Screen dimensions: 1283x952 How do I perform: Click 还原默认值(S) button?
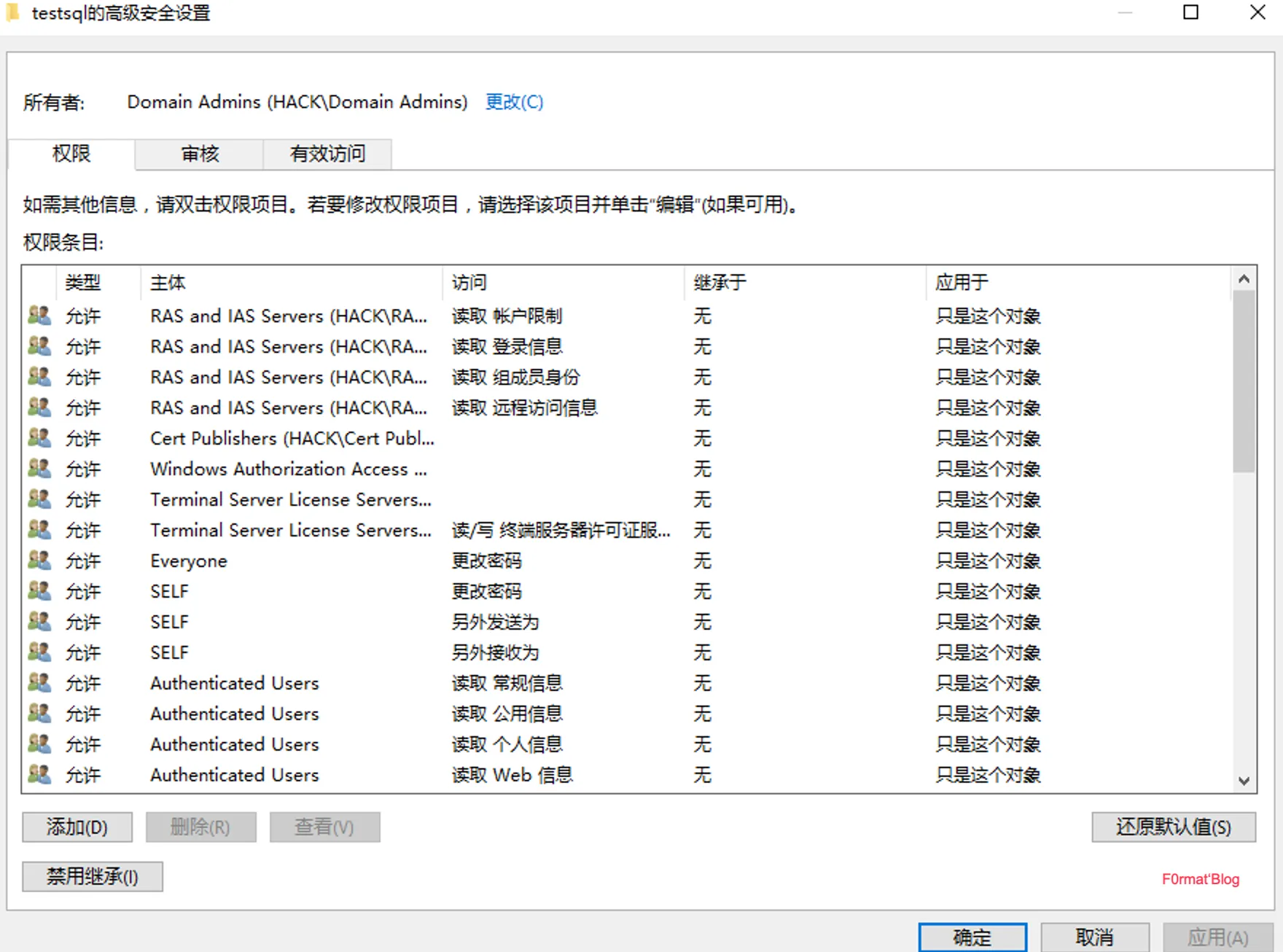pos(1173,827)
